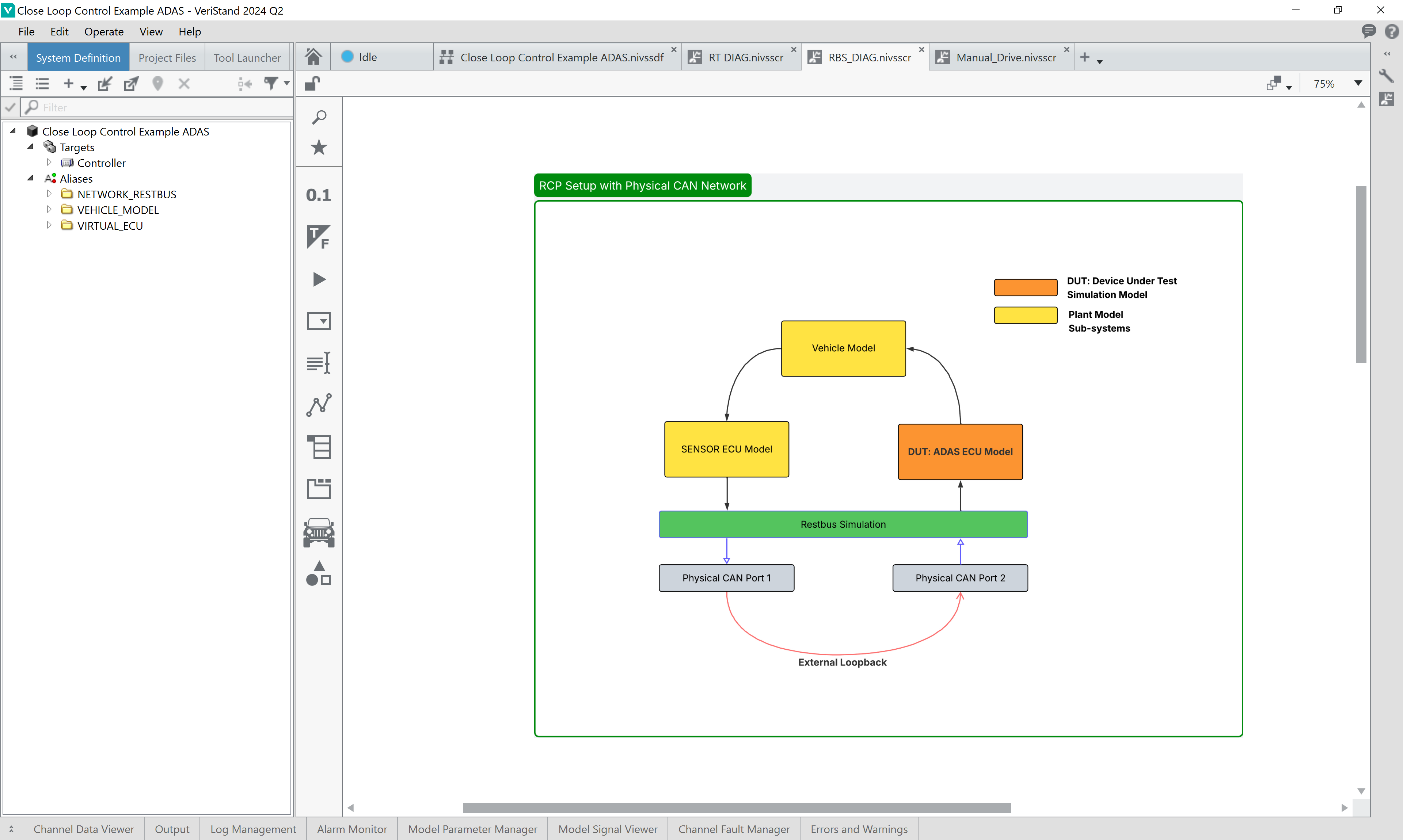Click the orange DUT legend swatch
The width and height of the screenshot is (1403, 840).
tap(1025, 287)
